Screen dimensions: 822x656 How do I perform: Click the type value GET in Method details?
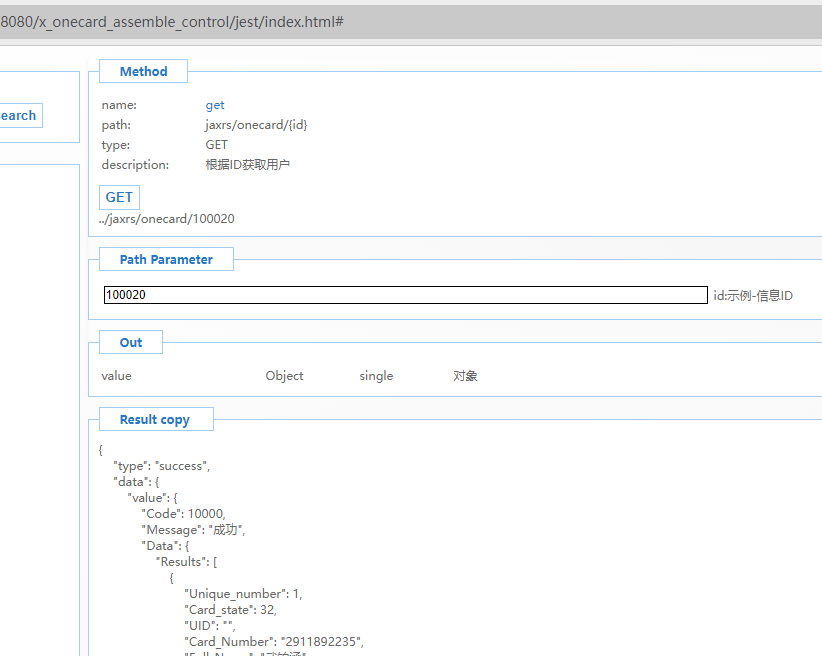[217, 145]
